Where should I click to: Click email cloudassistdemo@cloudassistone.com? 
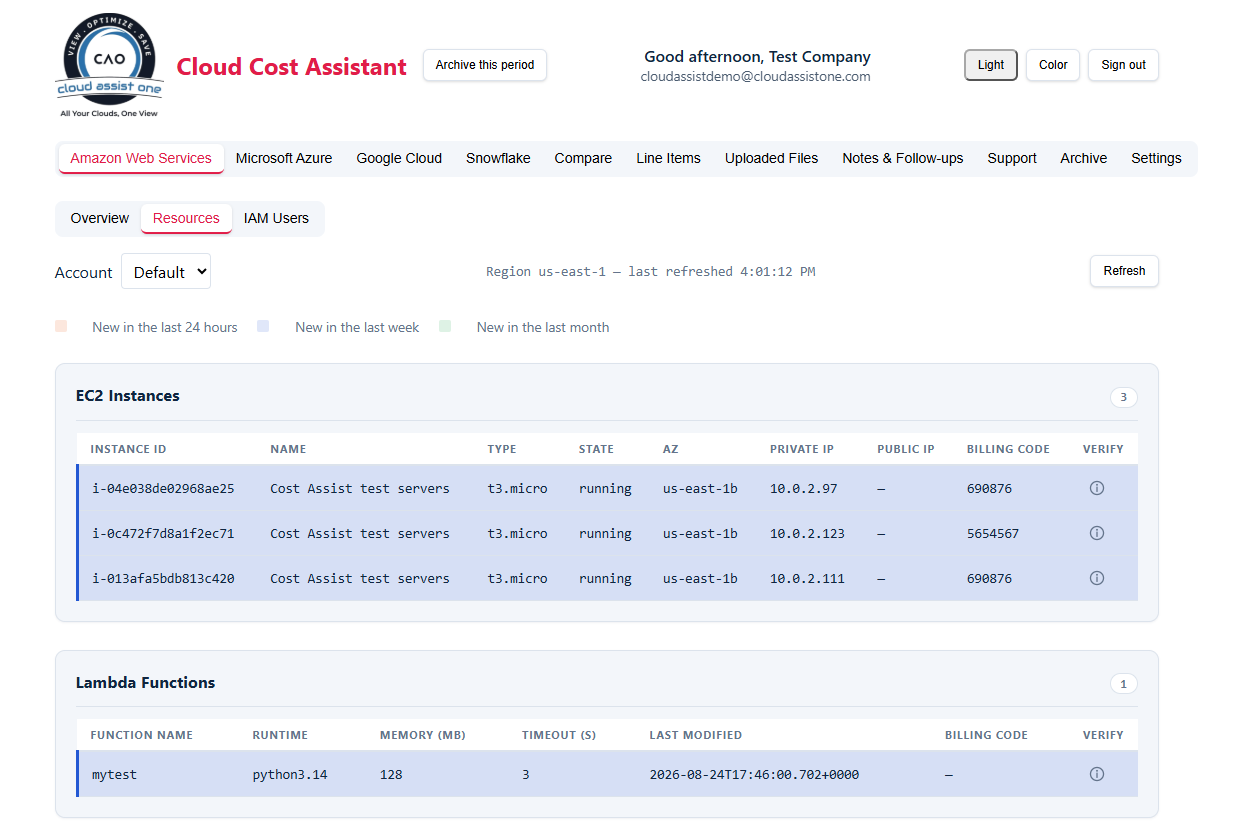click(756, 76)
